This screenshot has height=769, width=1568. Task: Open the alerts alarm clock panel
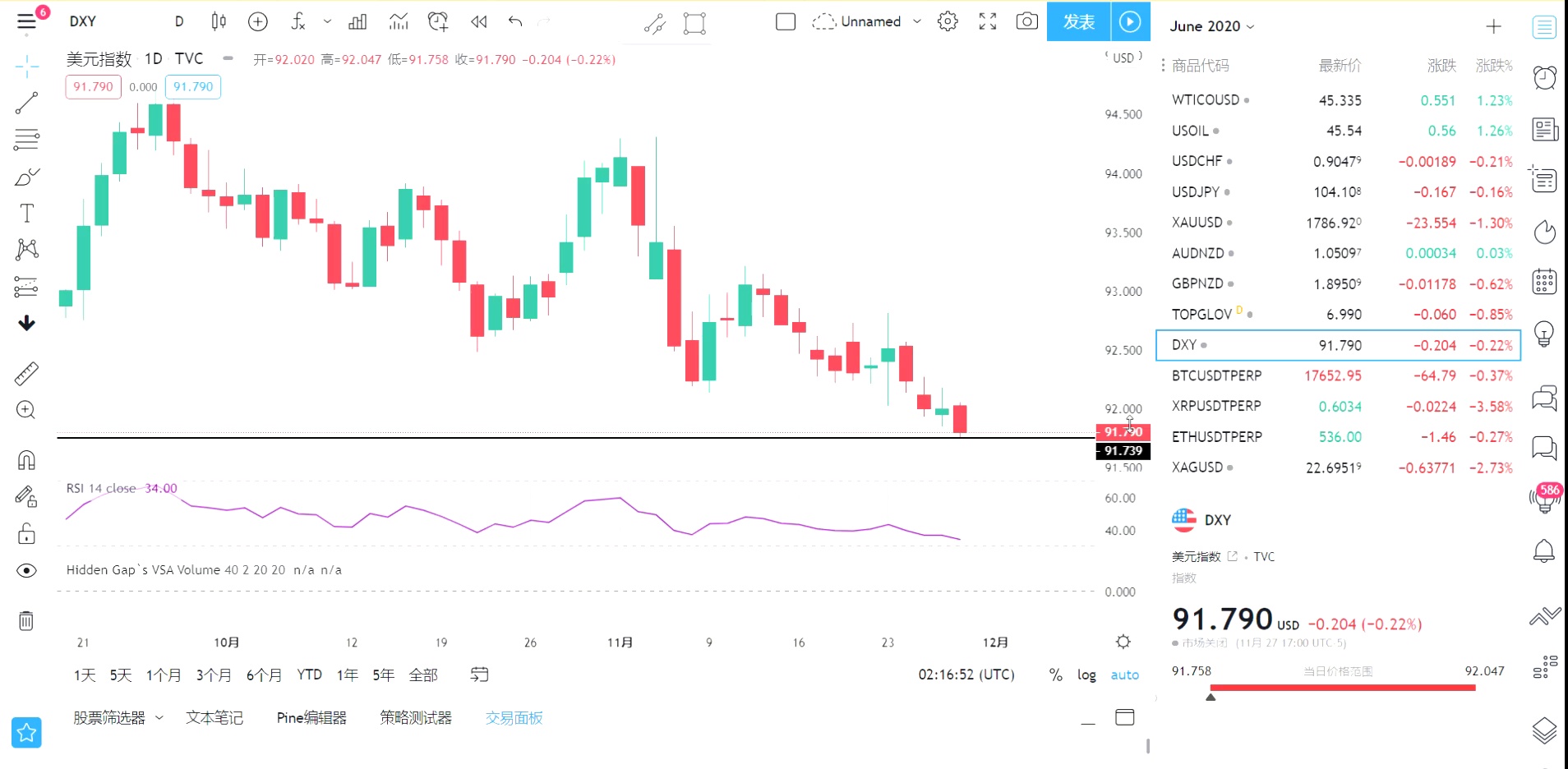(x=1544, y=77)
